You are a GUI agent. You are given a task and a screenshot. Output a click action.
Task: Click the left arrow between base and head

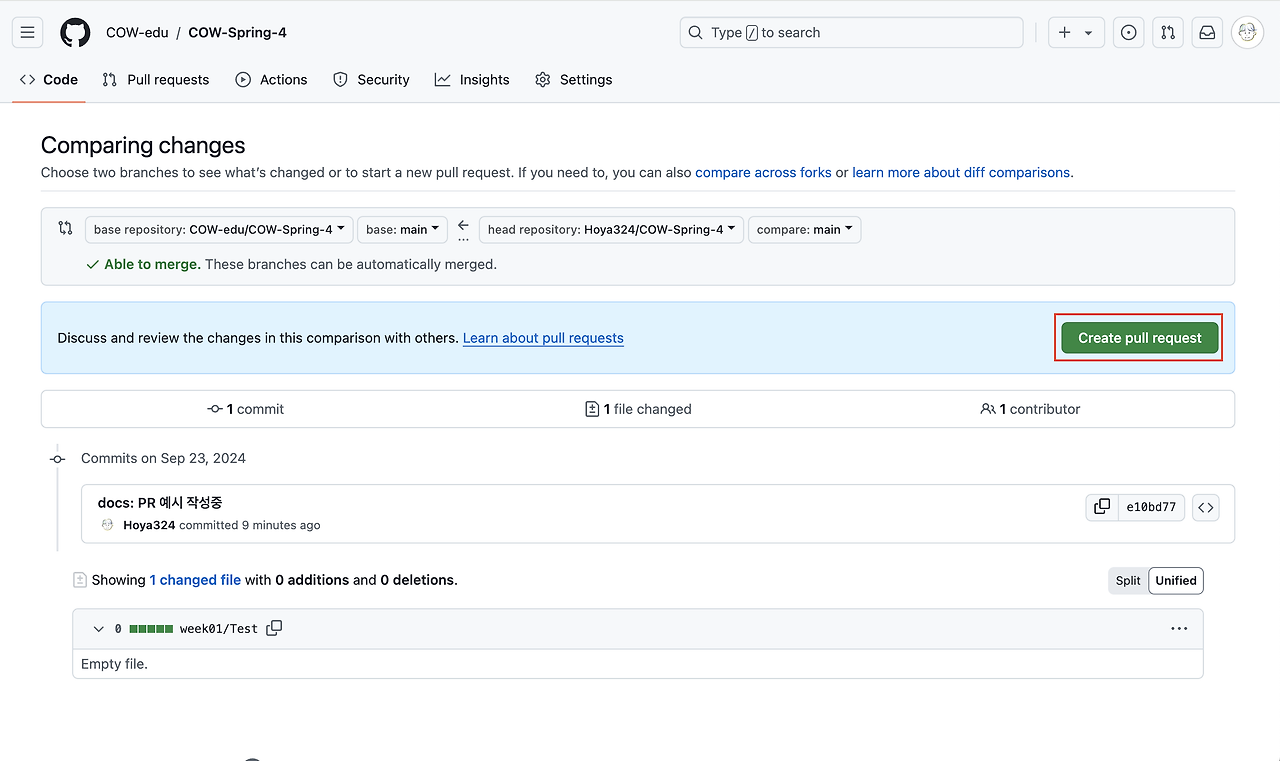pos(463,225)
